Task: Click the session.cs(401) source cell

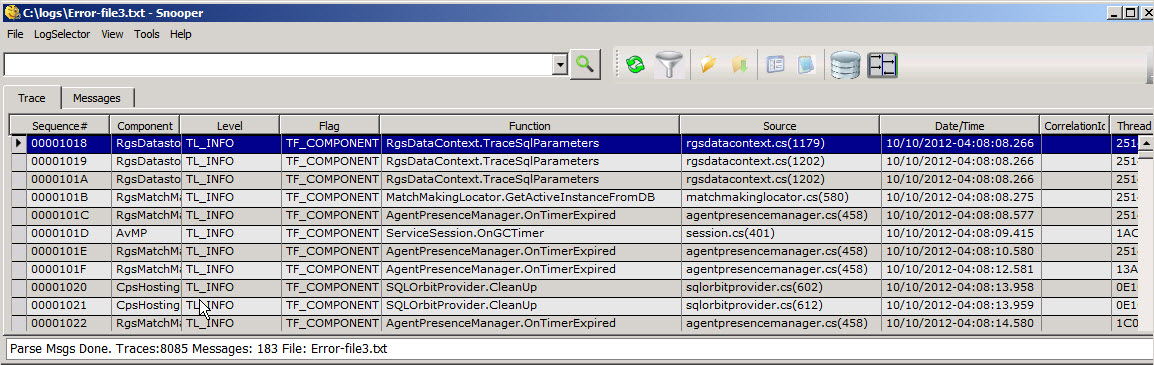Action: pos(780,233)
